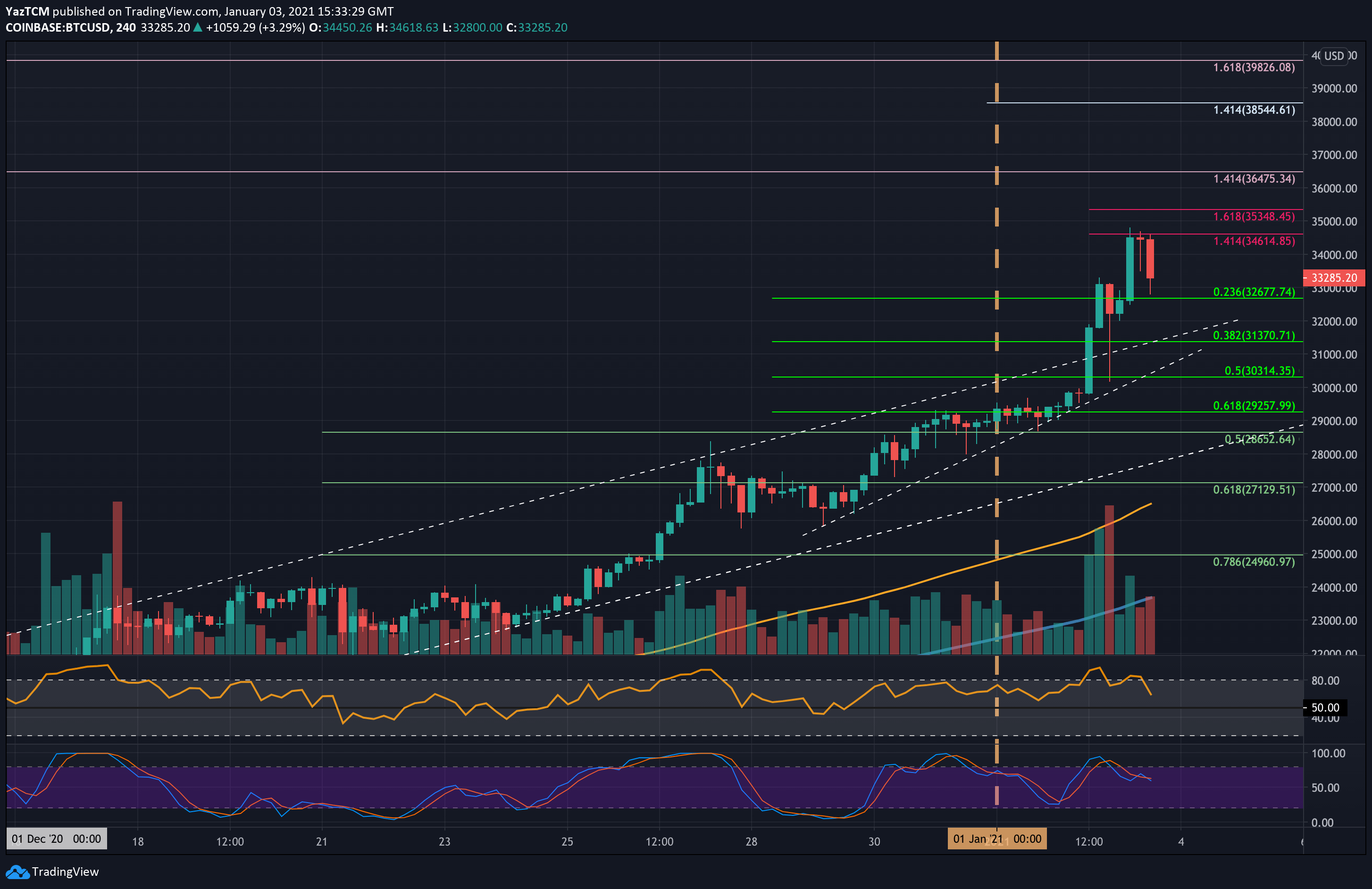Screen dimensions: 1372x889
Task: Click the stochastic 100.00 axis label
Action: click(1328, 753)
